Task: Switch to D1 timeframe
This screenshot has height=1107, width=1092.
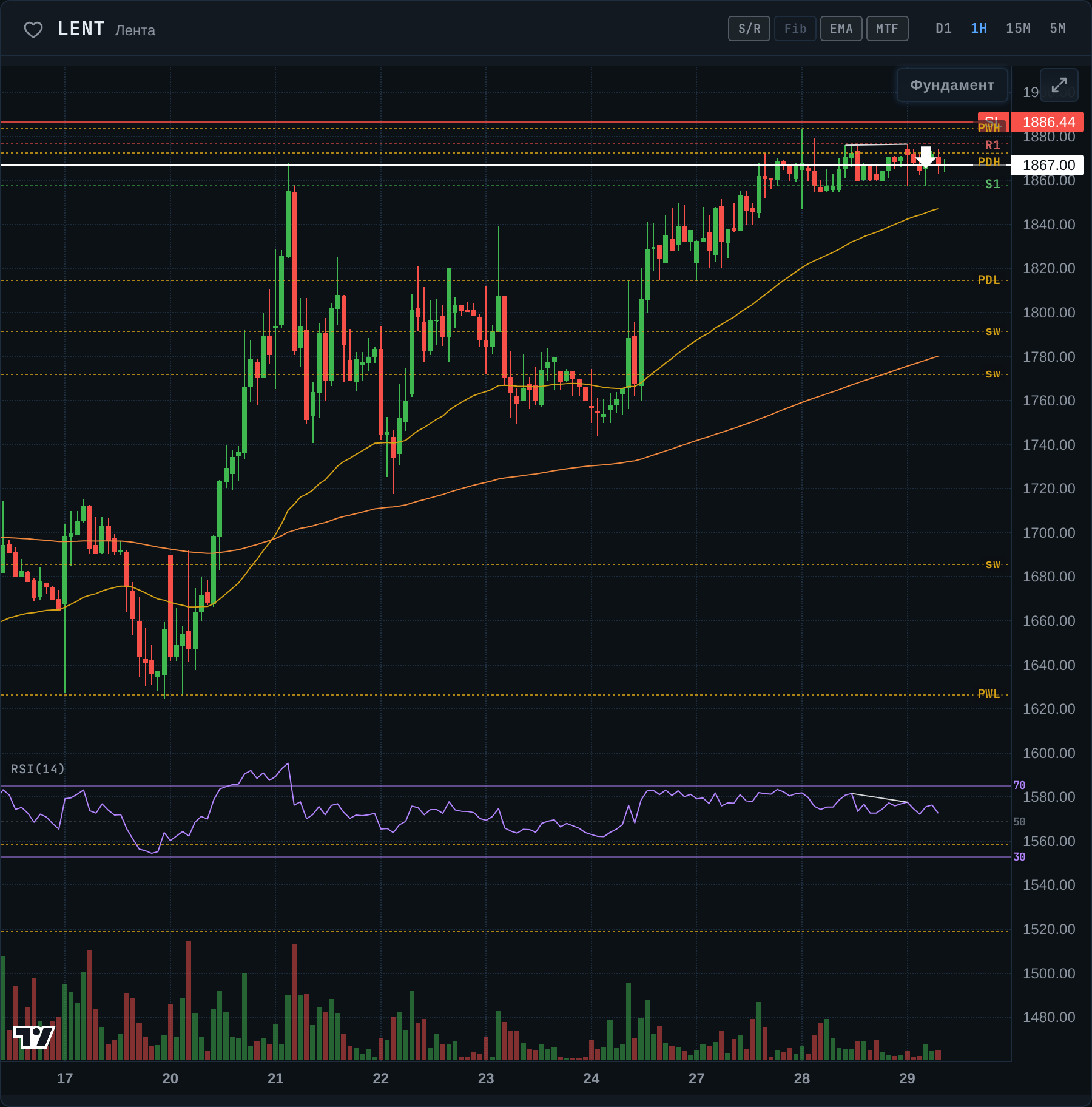Action: pyautogui.click(x=944, y=29)
